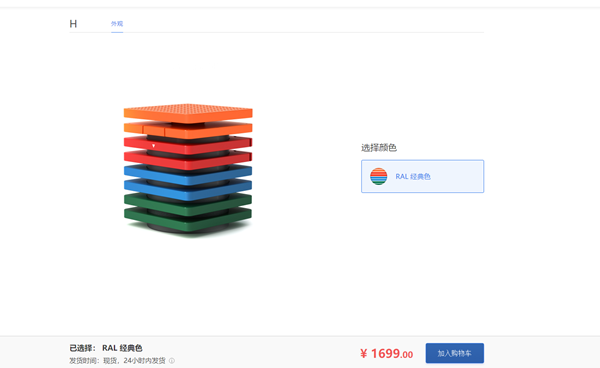The height and width of the screenshot is (368, 600).
Task: Select the RAL 经典色 color option
Action: (422, 176)
